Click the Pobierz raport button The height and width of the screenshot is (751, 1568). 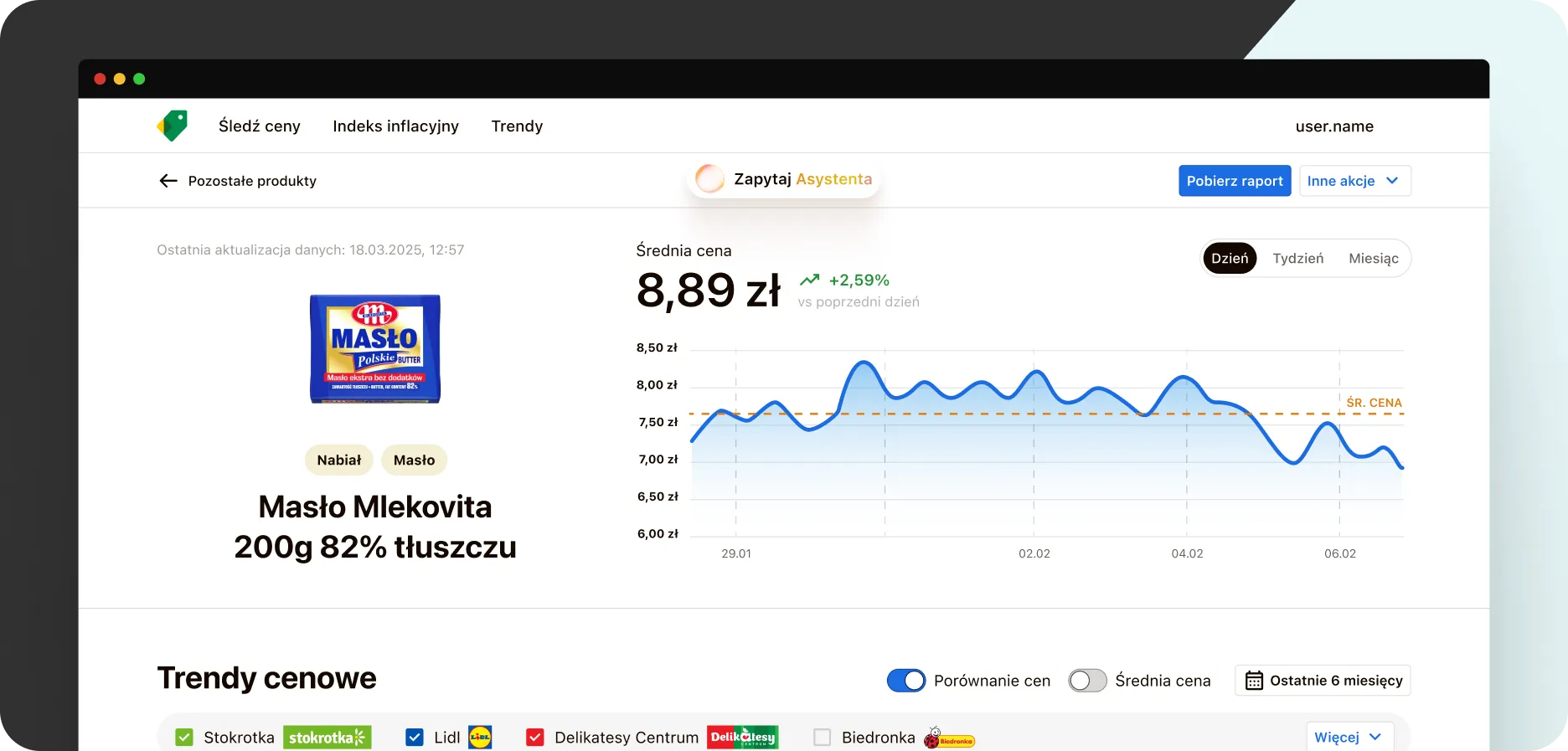click(x=1235, y=181)
